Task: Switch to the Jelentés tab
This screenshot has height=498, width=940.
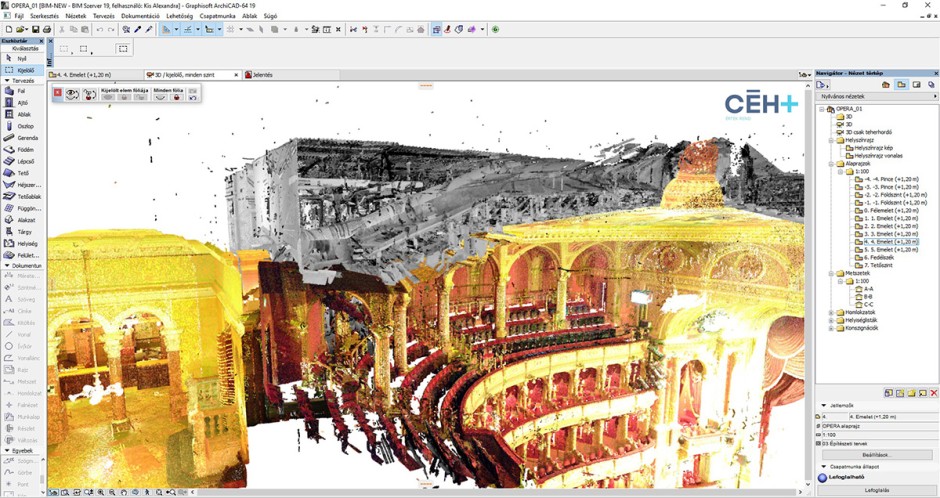Action: click(263, 75)
